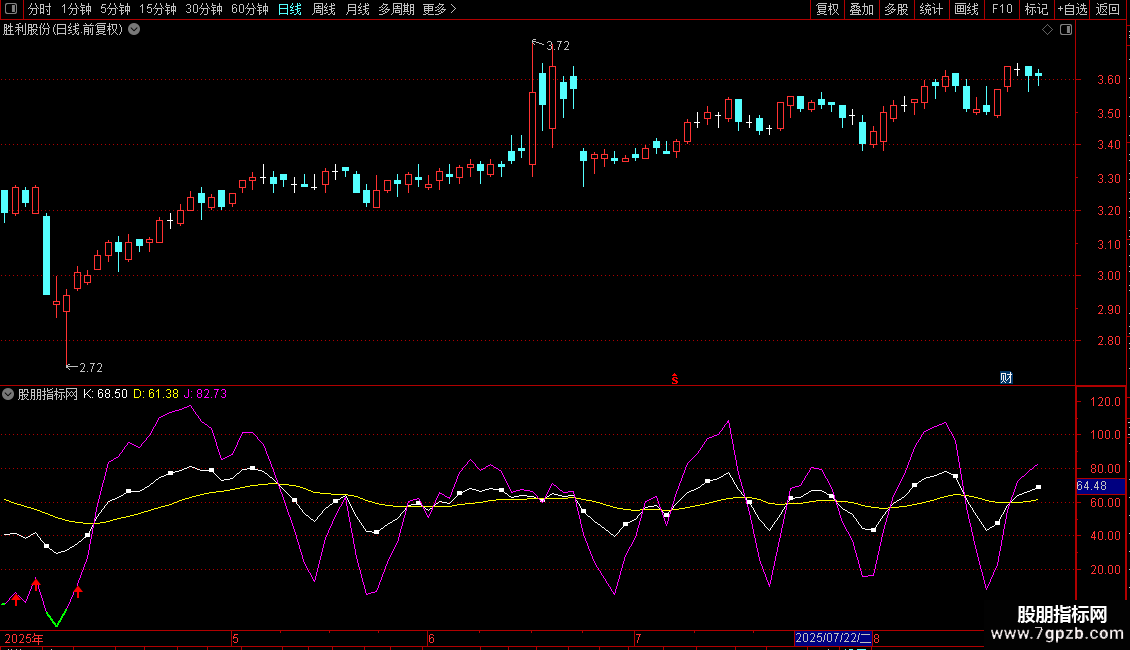Expand the 更多 more periods menu
This screenshot has height=650, width=1130.
[x=440, y=9]
